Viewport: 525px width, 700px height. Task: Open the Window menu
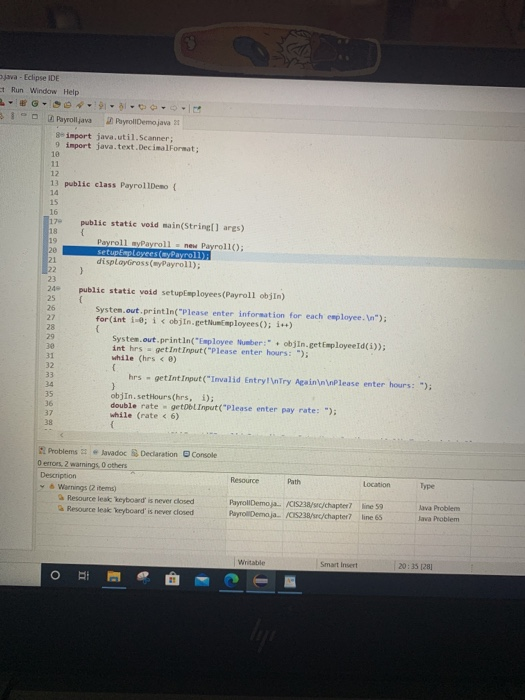(43, 91)
